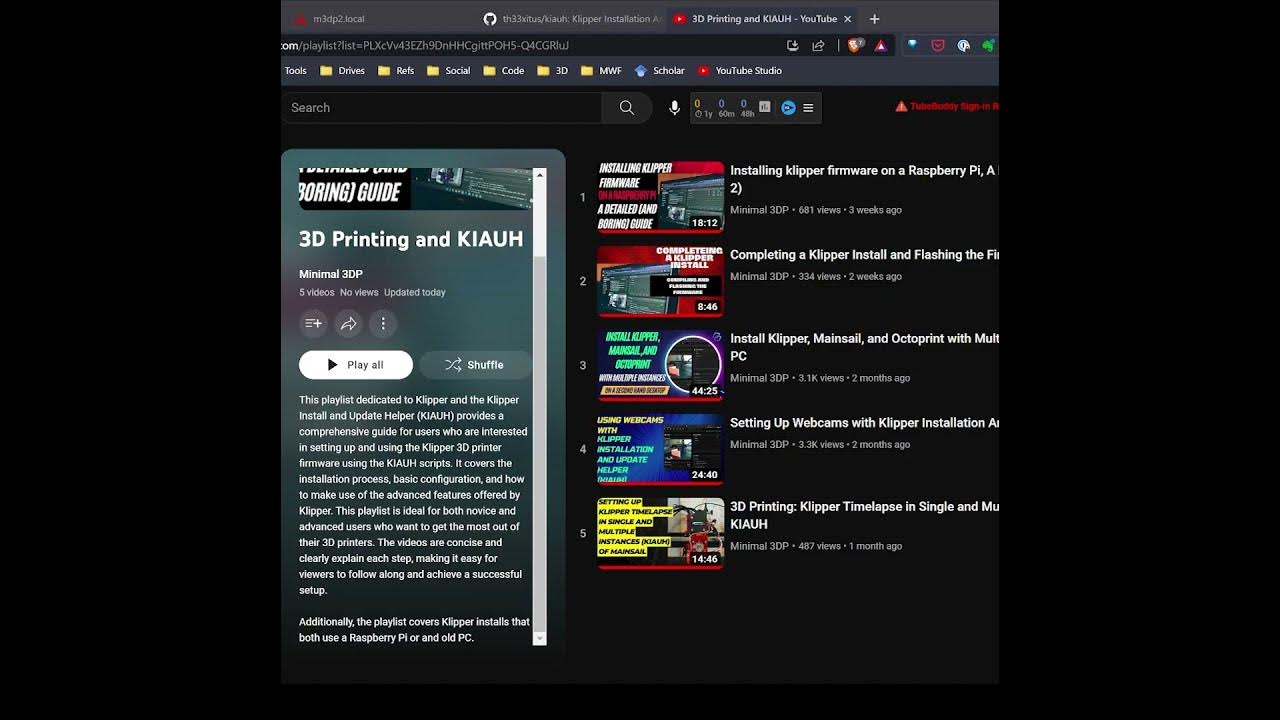The image size is (1280, 720).
Task: Open 'Install Klipper, Mainsail, and Octoprint' video title
Action: click(x=864, y=347)
